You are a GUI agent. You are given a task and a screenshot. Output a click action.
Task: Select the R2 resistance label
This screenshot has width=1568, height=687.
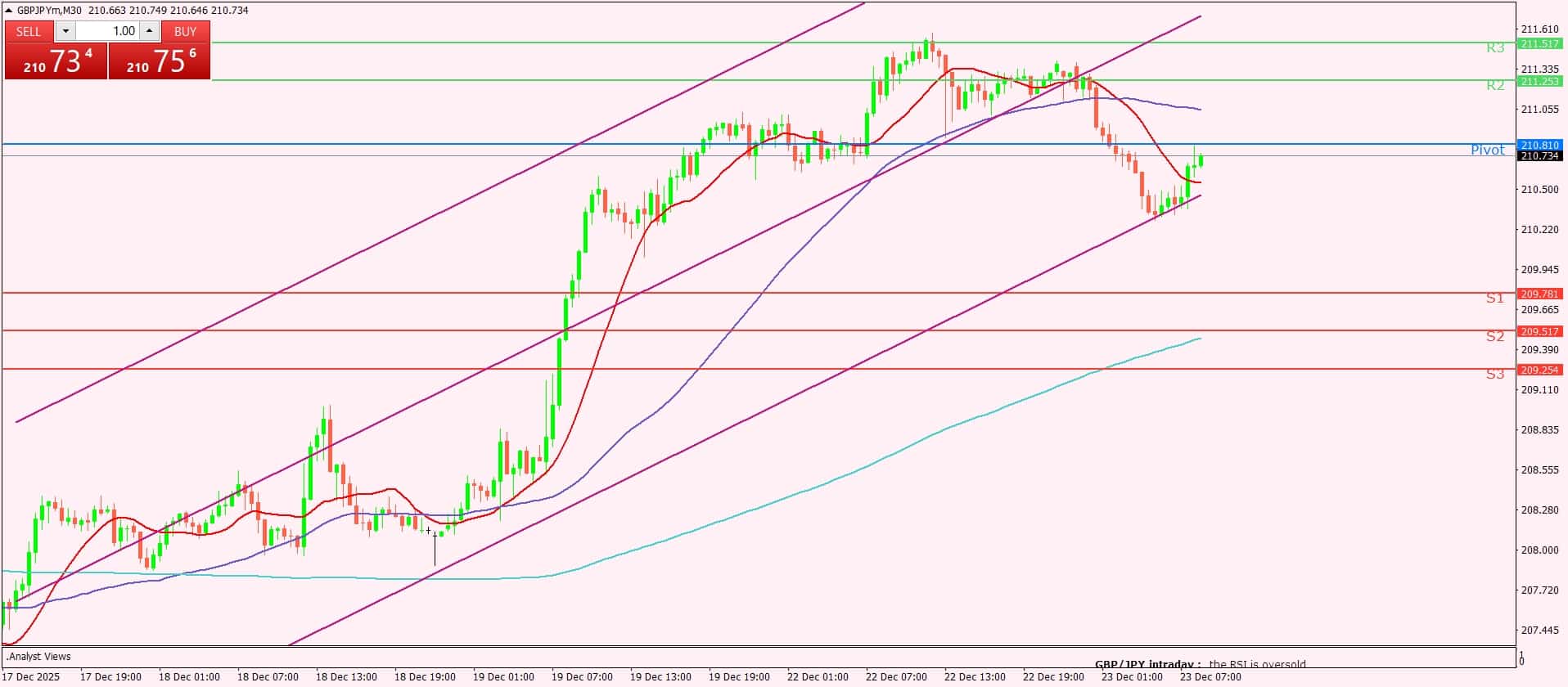[x=1494, y=85]
